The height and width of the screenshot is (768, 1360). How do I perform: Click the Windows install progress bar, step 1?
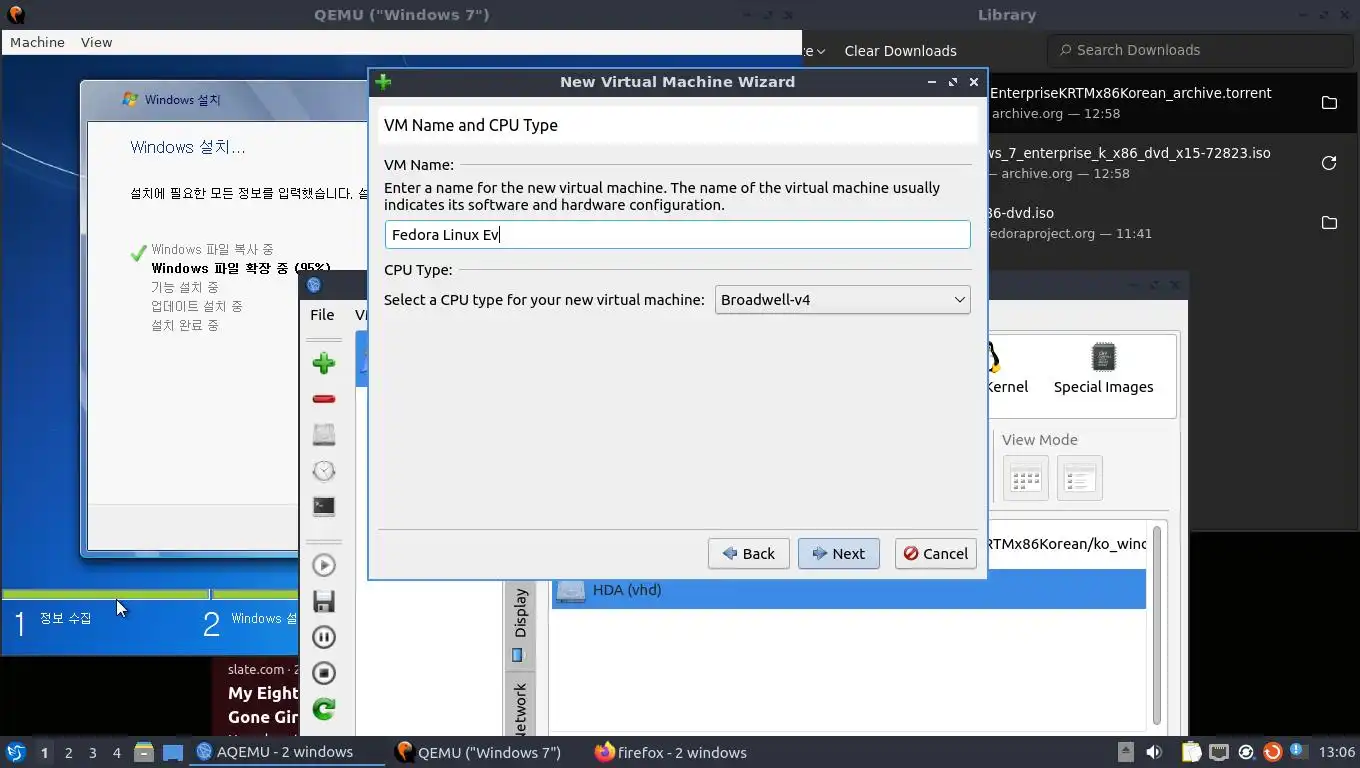pyautogui.click(x=106, y=595)
